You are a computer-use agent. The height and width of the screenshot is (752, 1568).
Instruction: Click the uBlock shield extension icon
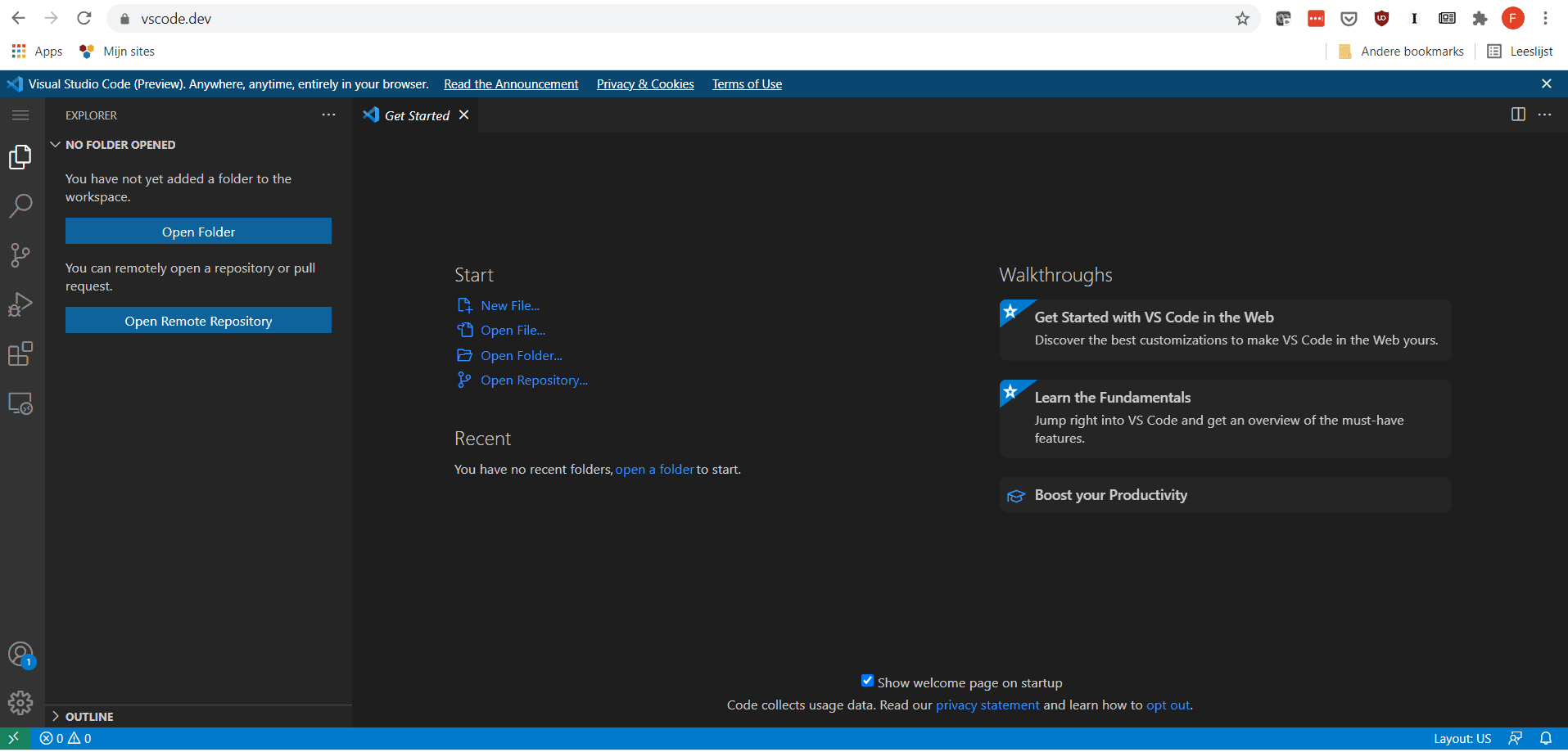[1381, 18]
